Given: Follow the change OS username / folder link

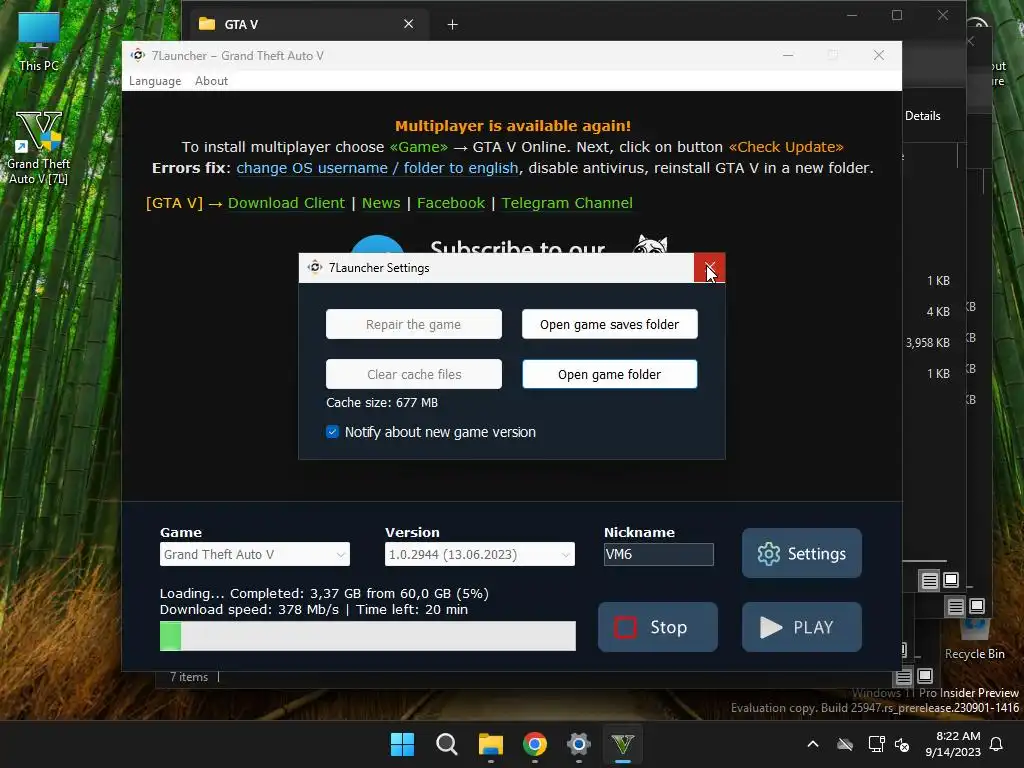Looking at the screenshot, I should [377, 168].
